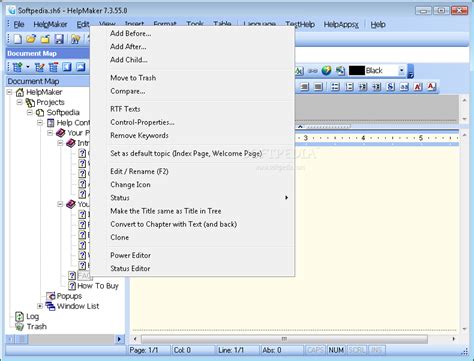Open the Status submenu arrow in context menu

pyautogui.click(x=286, y=198)
